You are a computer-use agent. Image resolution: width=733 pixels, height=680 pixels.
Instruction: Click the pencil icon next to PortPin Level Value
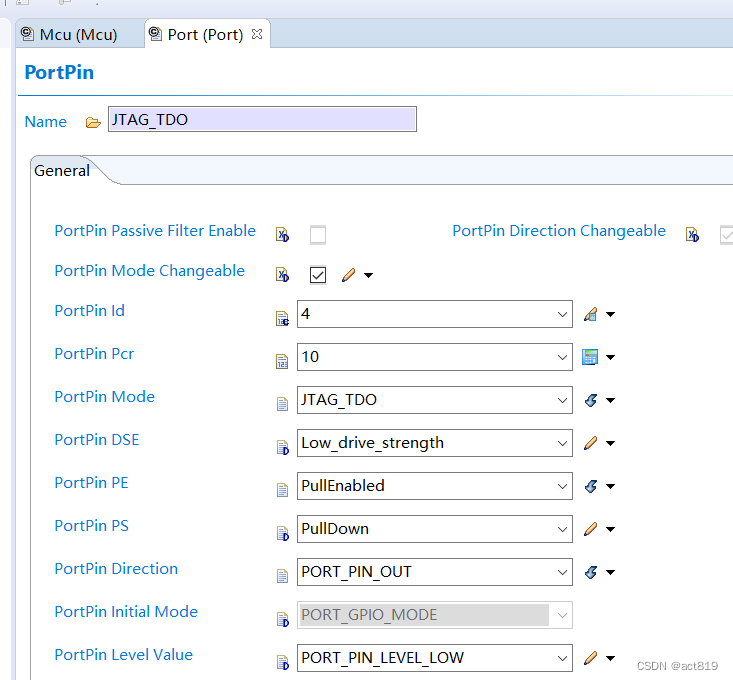(590, 658)
